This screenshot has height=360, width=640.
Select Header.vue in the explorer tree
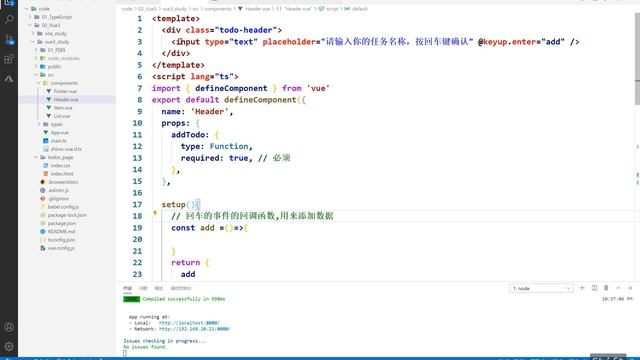coord(66,99)
